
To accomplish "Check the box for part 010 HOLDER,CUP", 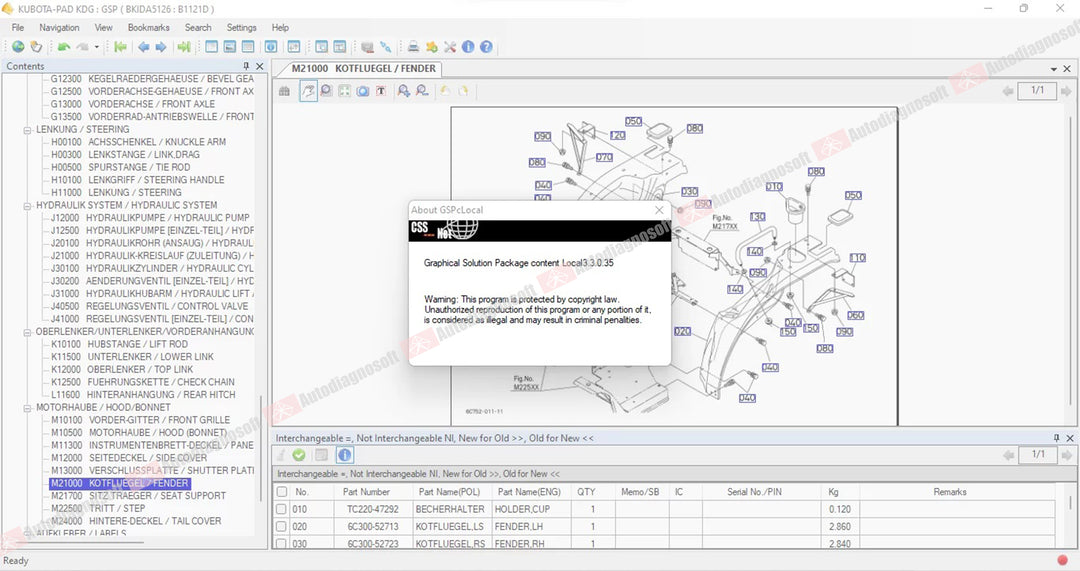I will click(x=282, y=509).
